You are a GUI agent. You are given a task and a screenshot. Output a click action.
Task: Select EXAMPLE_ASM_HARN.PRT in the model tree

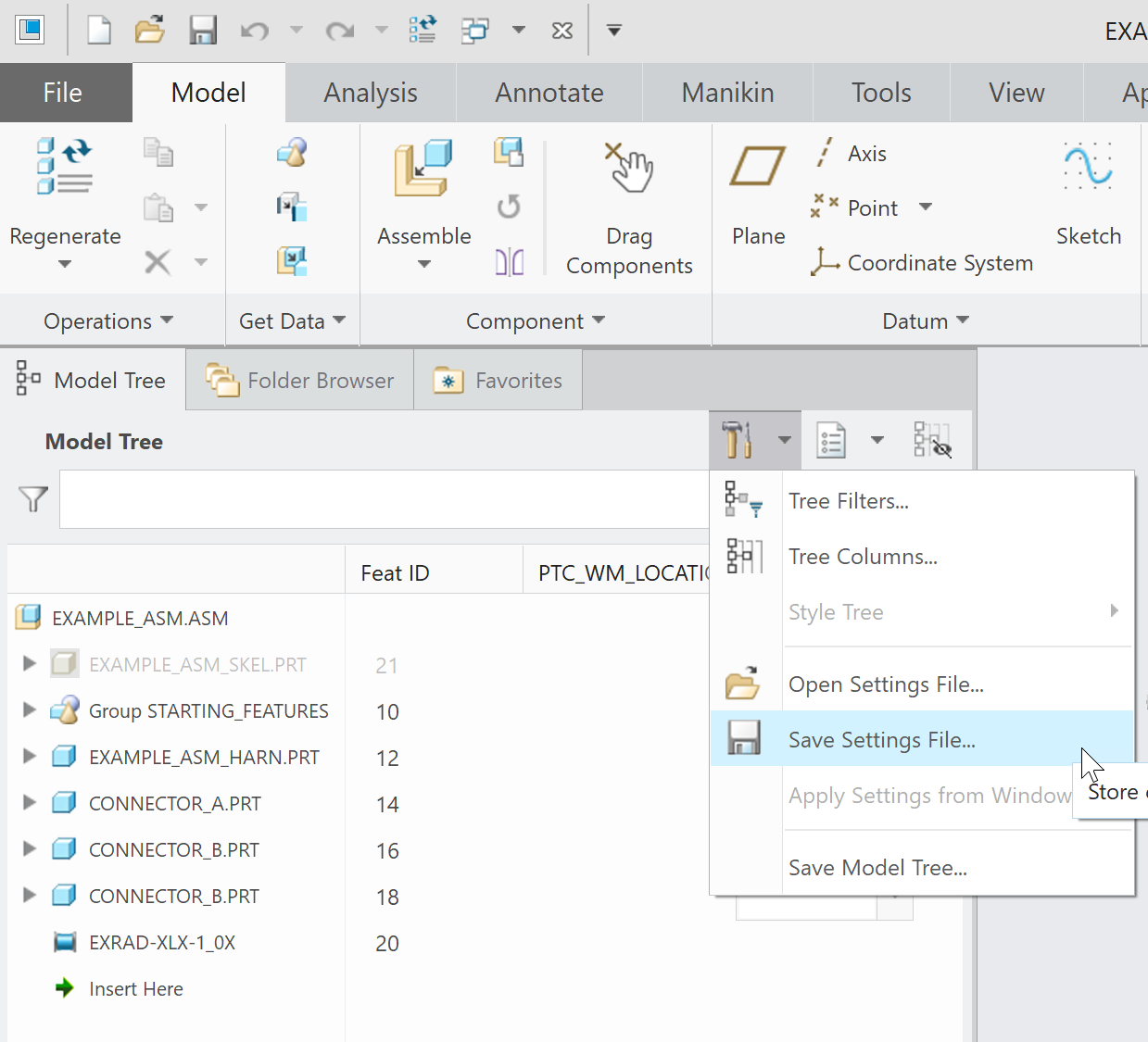point(205,757)
